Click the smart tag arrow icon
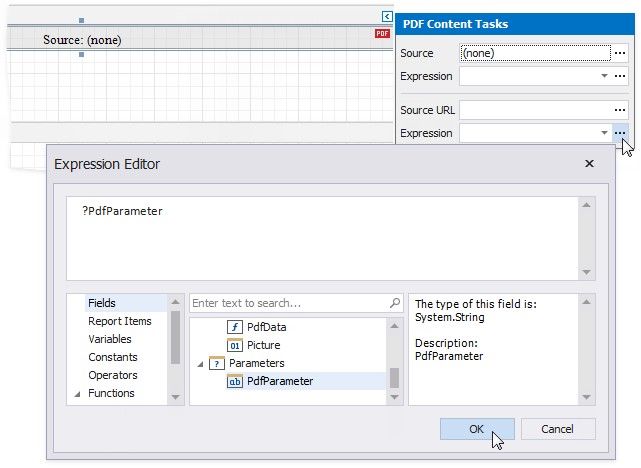This screenshot has width=641, height=468. [x=386, y=16]
